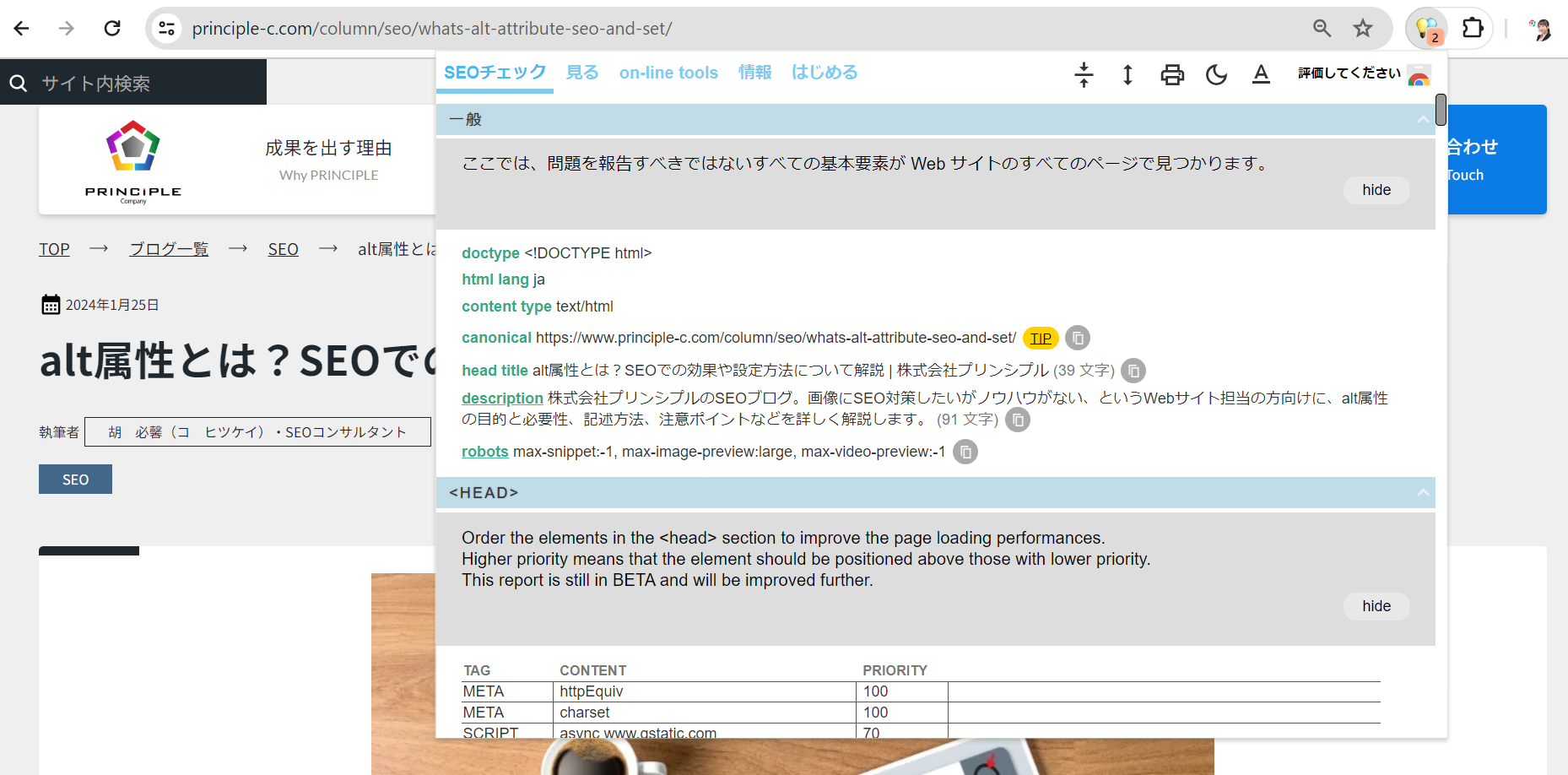Toggle dark mode with the moon icon
This screenshot has height=775, width=1568.
1216,75
